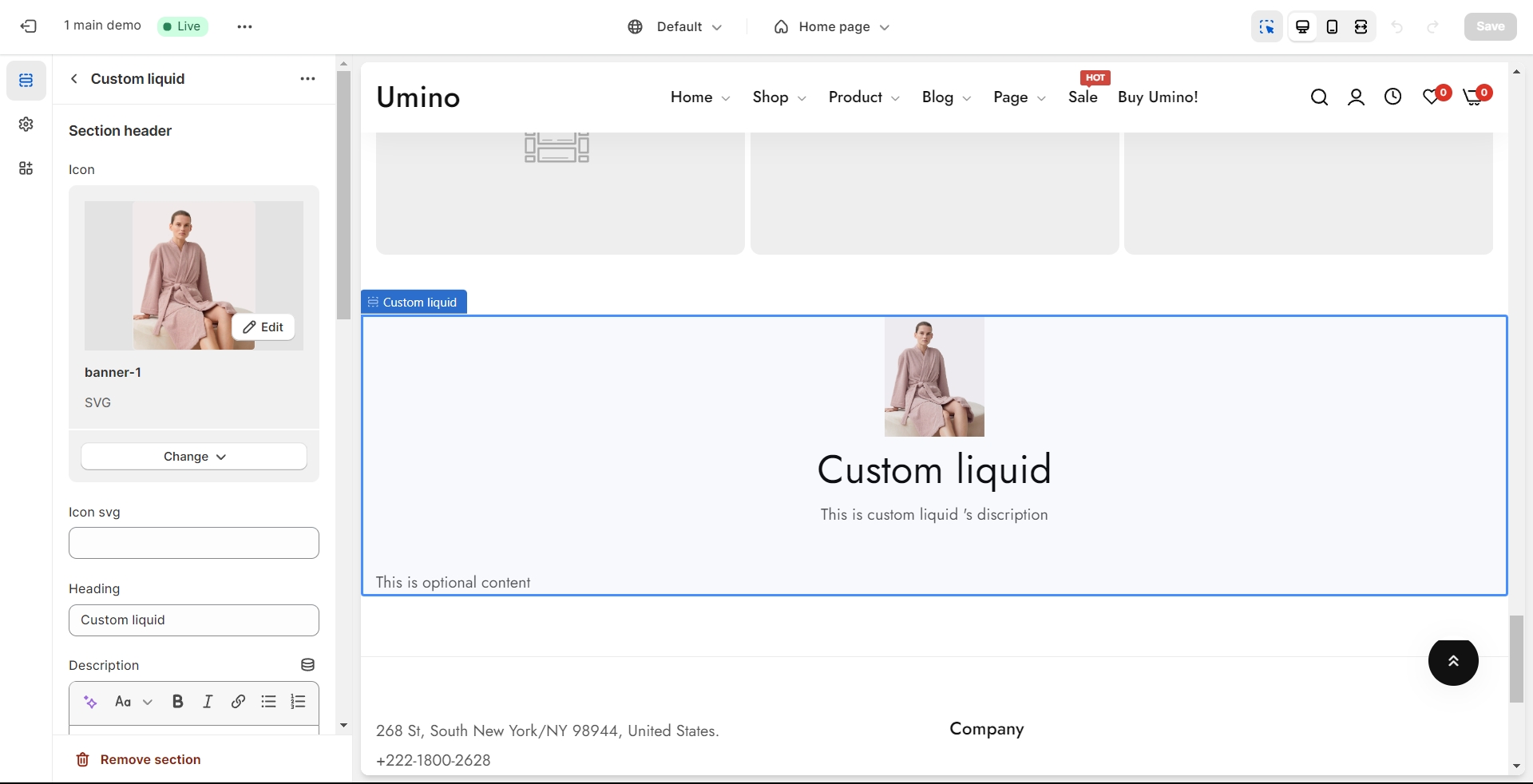Toggle the inspector selection tool

click(x=1267, y=27)
